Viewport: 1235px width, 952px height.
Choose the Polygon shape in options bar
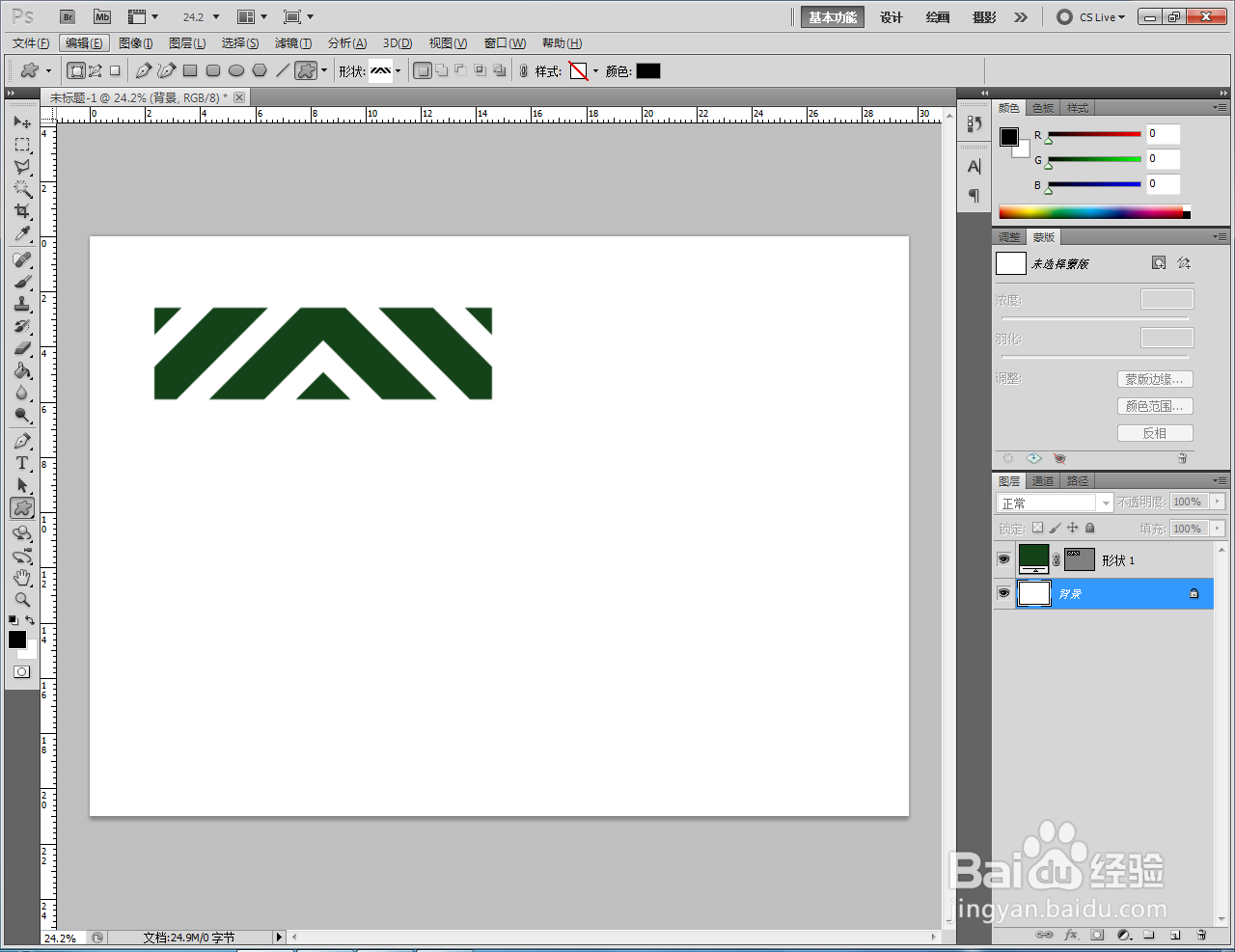(x=260, y=70)
